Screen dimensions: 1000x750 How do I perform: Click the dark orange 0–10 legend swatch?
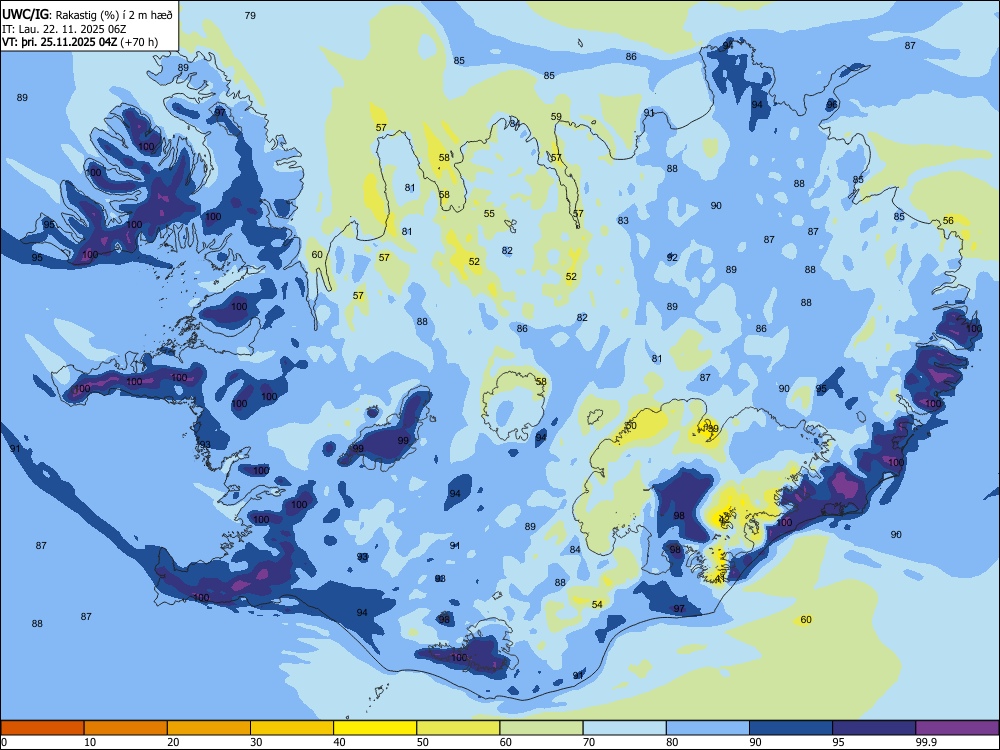click(42, 728)
